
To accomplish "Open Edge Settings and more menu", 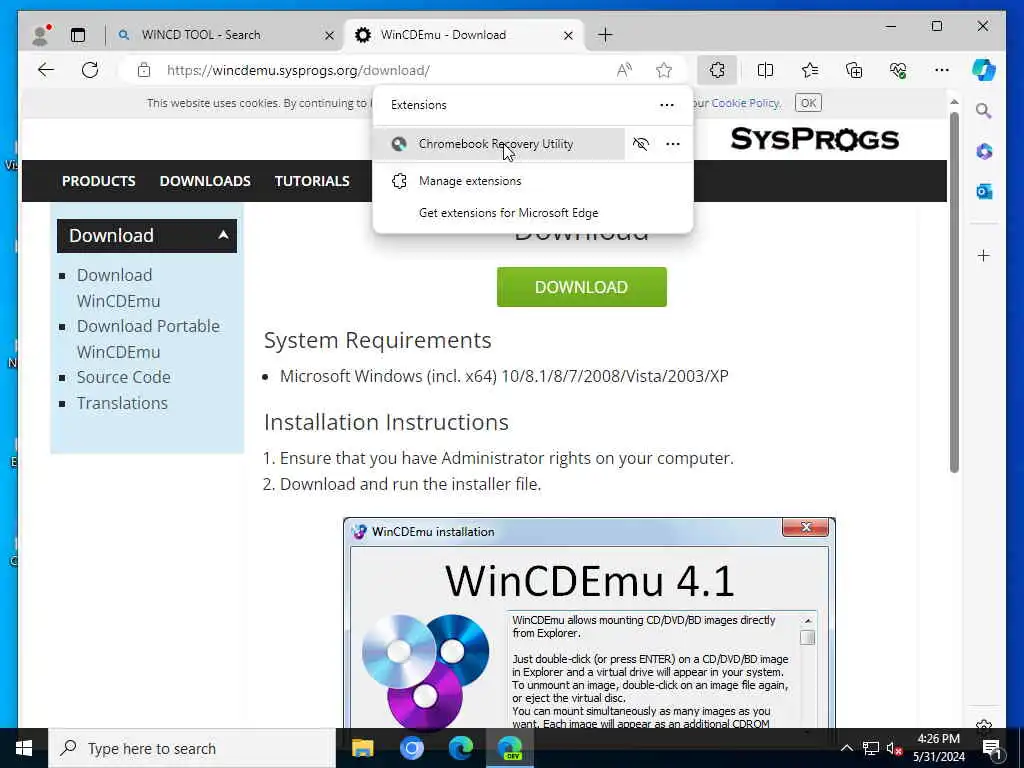I will pos(942,70).
